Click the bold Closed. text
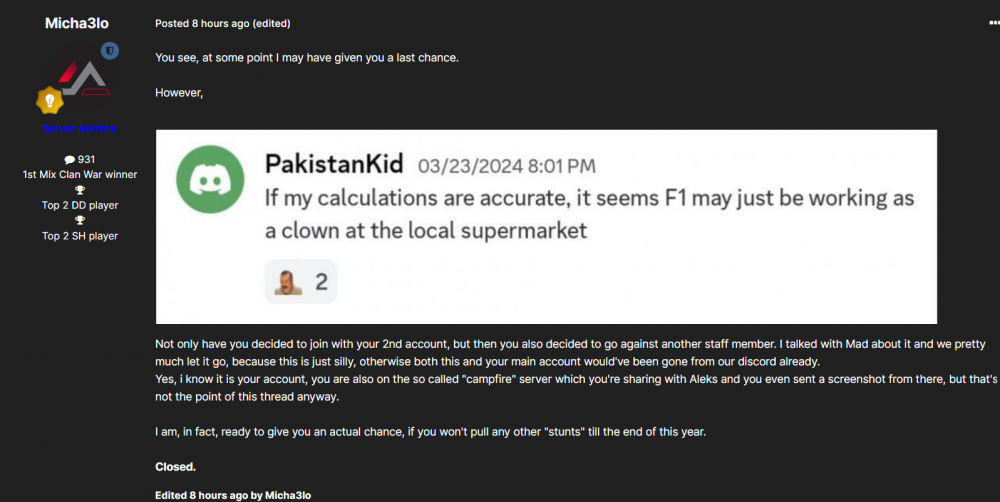Screen dimensions: 1000x502 point(176,466)
